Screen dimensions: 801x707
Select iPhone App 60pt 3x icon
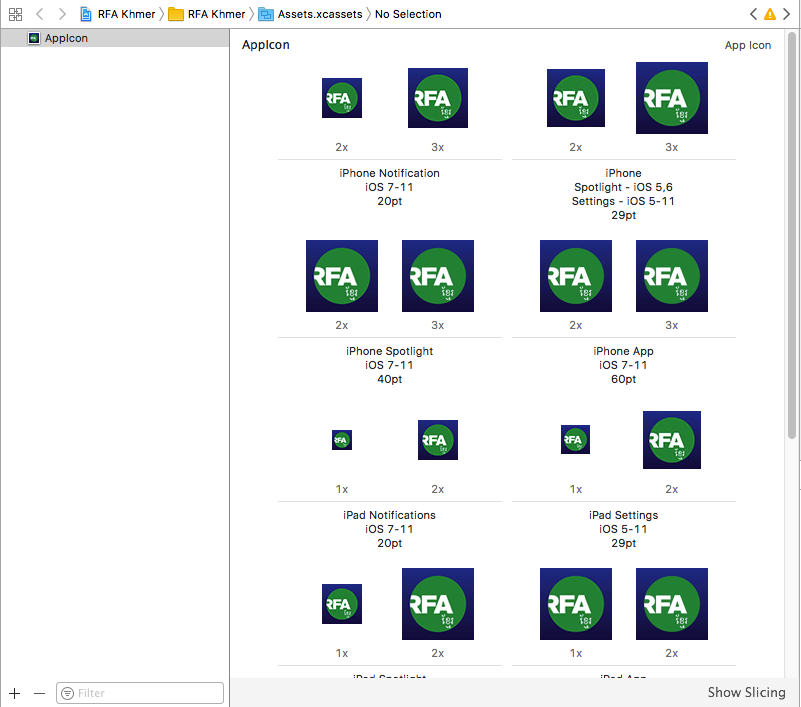point(672,276)
